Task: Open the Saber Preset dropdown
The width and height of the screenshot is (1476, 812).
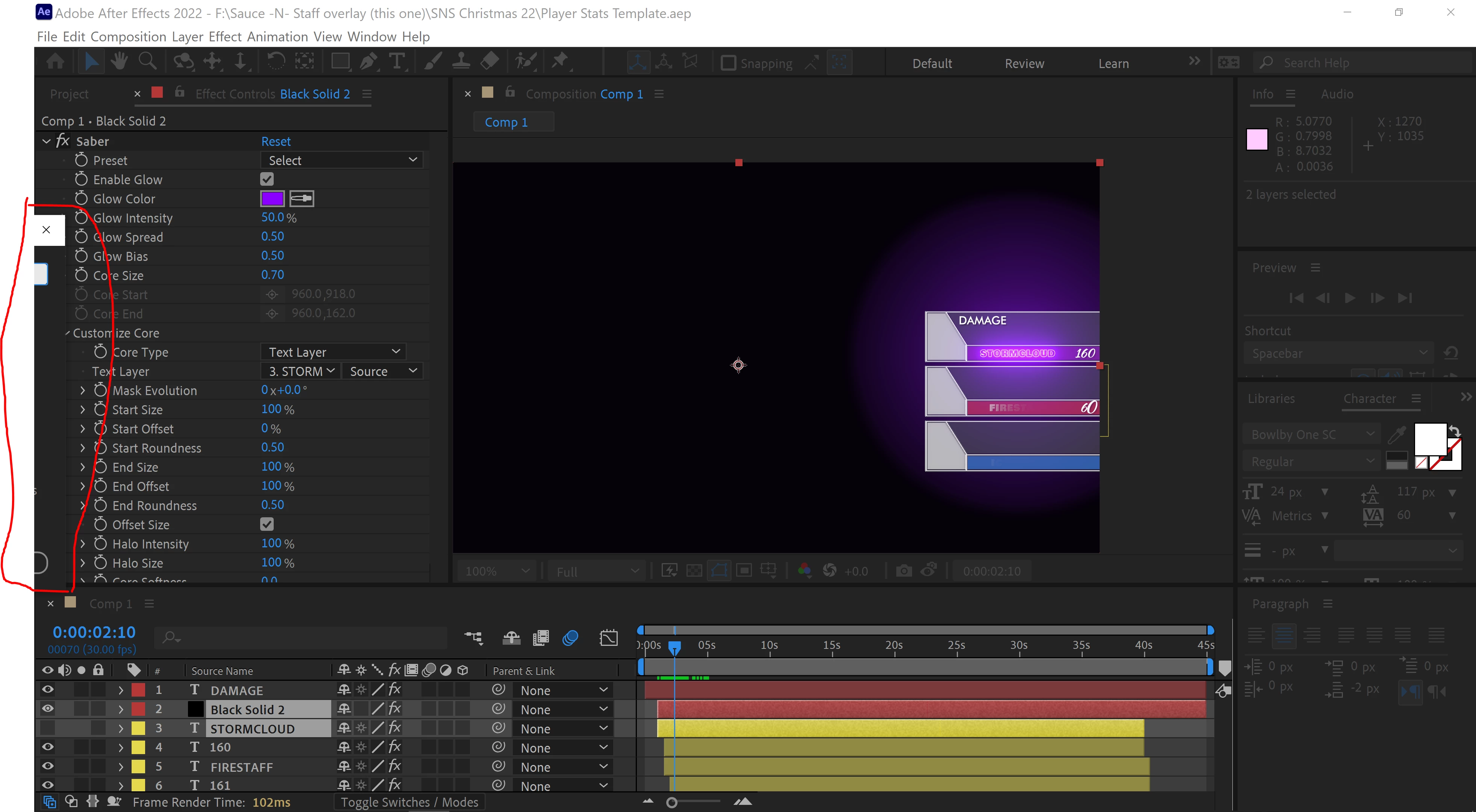Action: [x=342, y=161]
